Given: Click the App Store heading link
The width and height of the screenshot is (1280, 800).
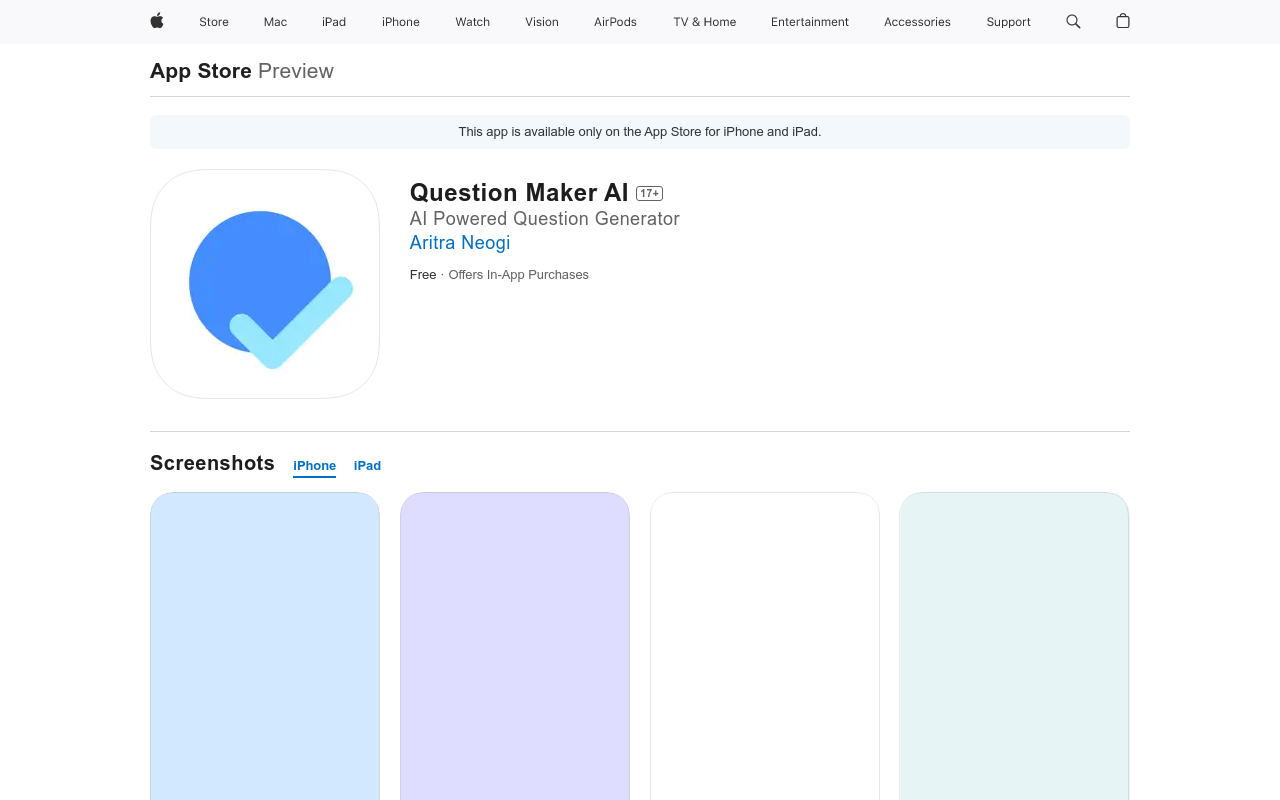Looking at the screenshot, I should [201, 71].
